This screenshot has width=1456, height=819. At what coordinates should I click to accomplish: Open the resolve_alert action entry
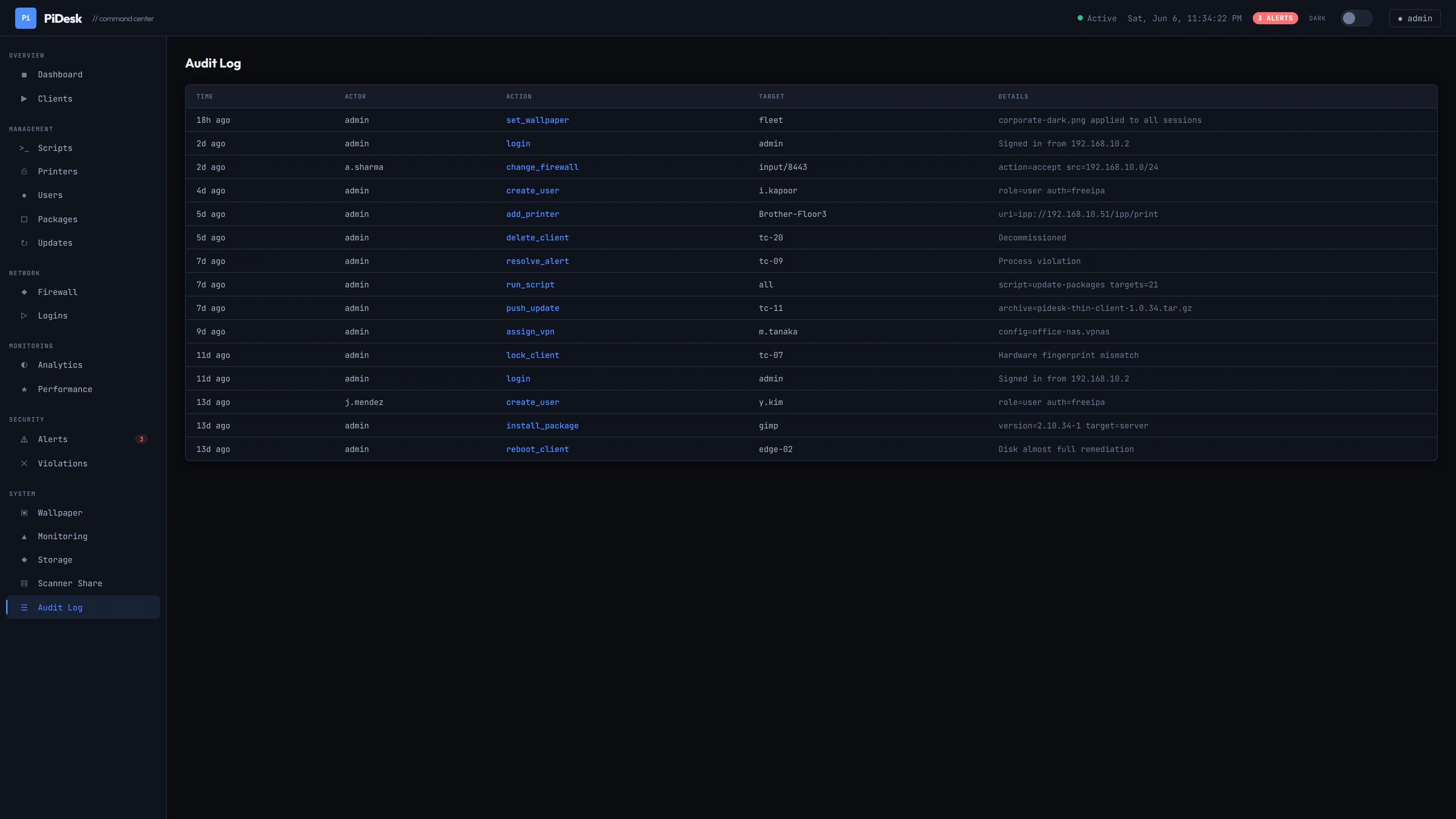[x=538, y=261]
